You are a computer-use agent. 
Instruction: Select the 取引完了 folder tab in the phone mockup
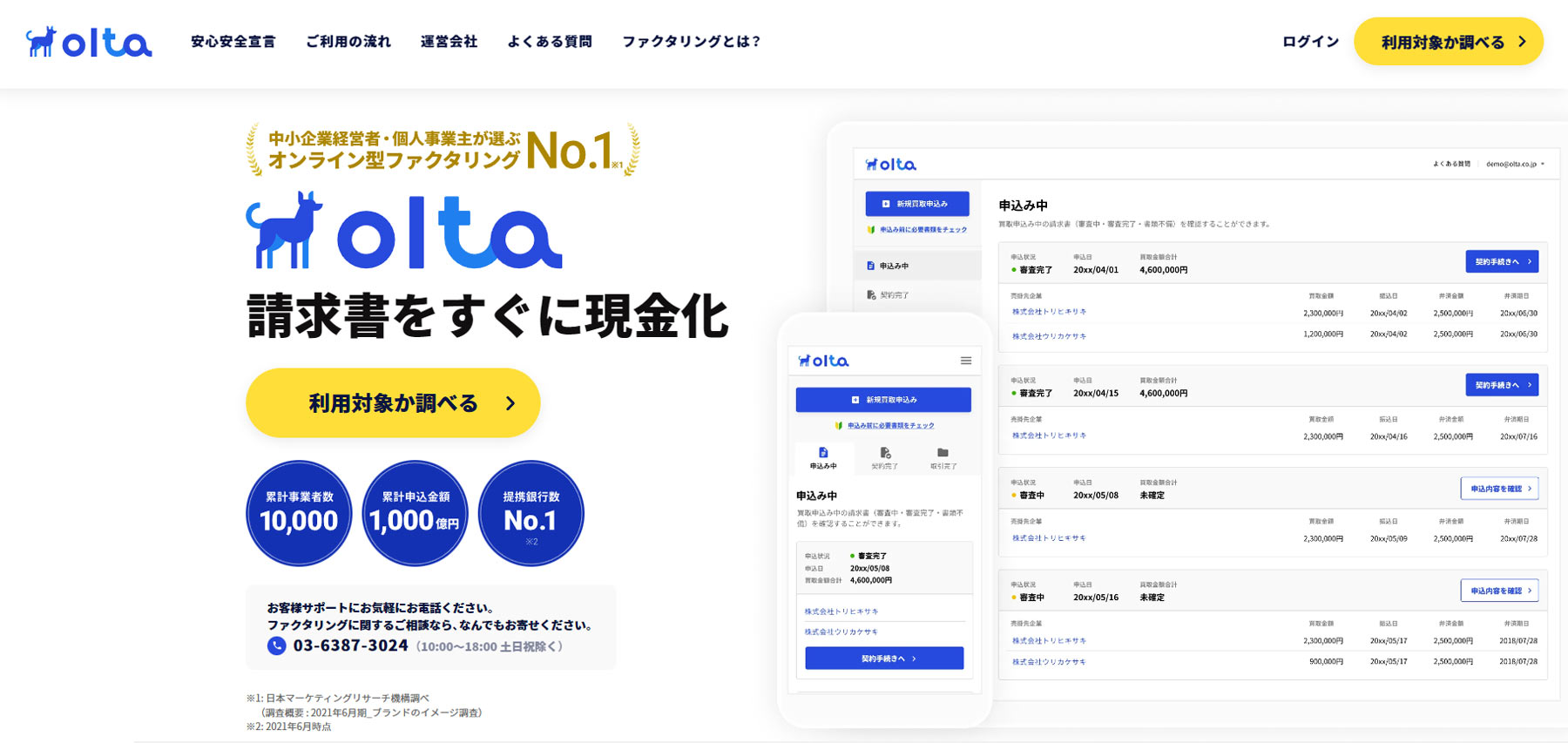tap(943, 458)
